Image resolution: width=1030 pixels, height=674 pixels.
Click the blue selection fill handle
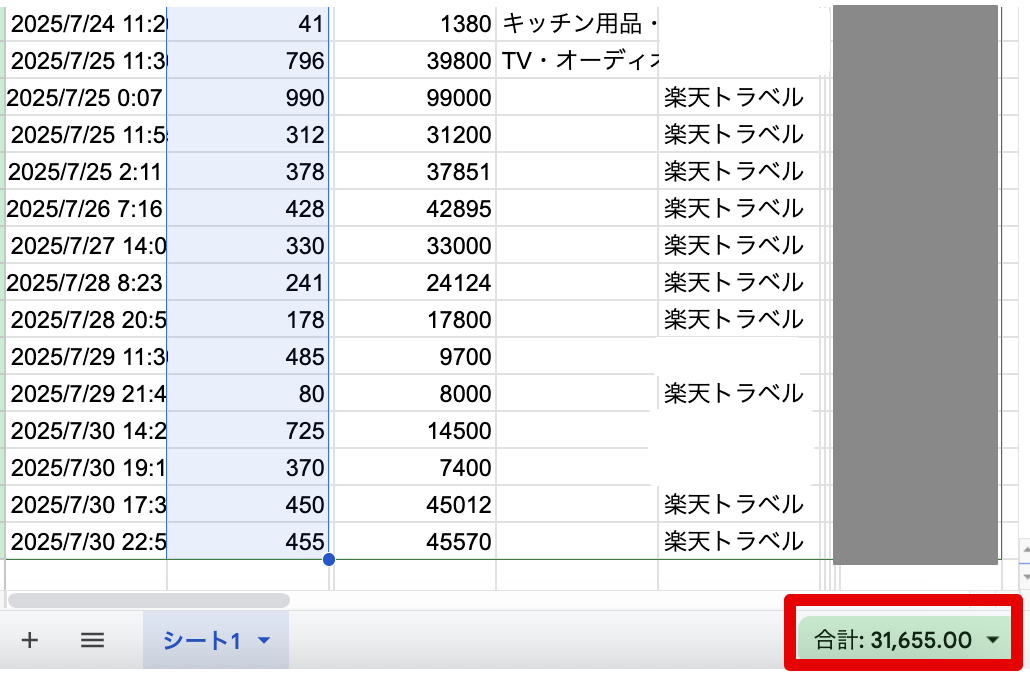tap(328, 559)
